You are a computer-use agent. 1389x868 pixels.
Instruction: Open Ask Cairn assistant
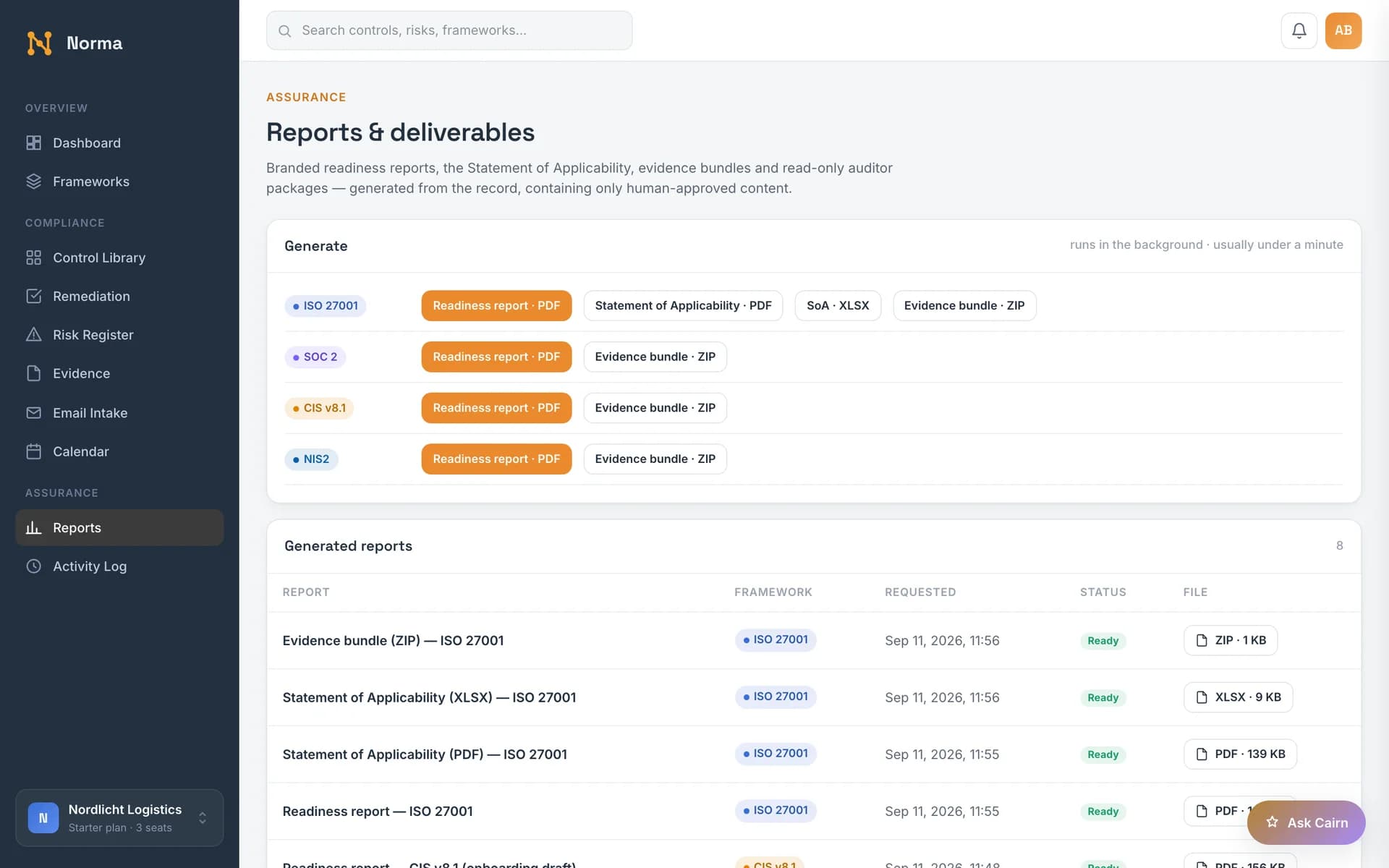click(x=1307, y=823)
